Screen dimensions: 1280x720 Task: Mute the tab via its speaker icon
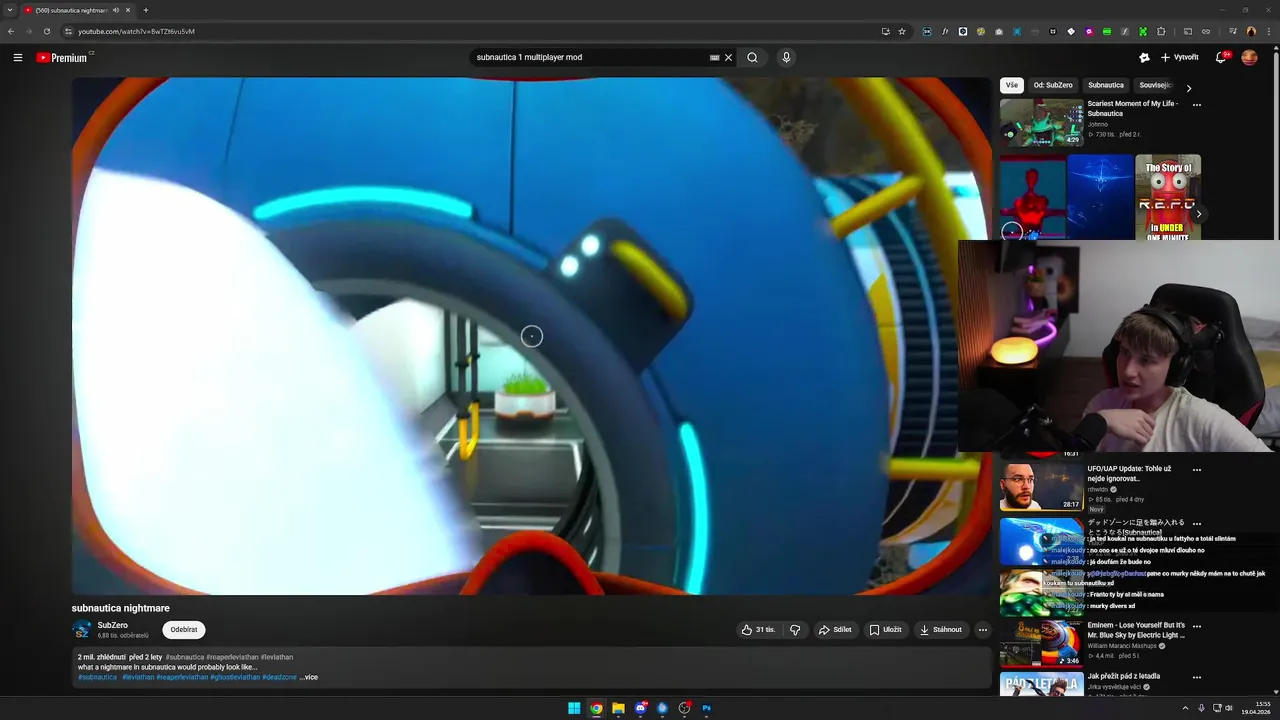[x=116, y=10]
